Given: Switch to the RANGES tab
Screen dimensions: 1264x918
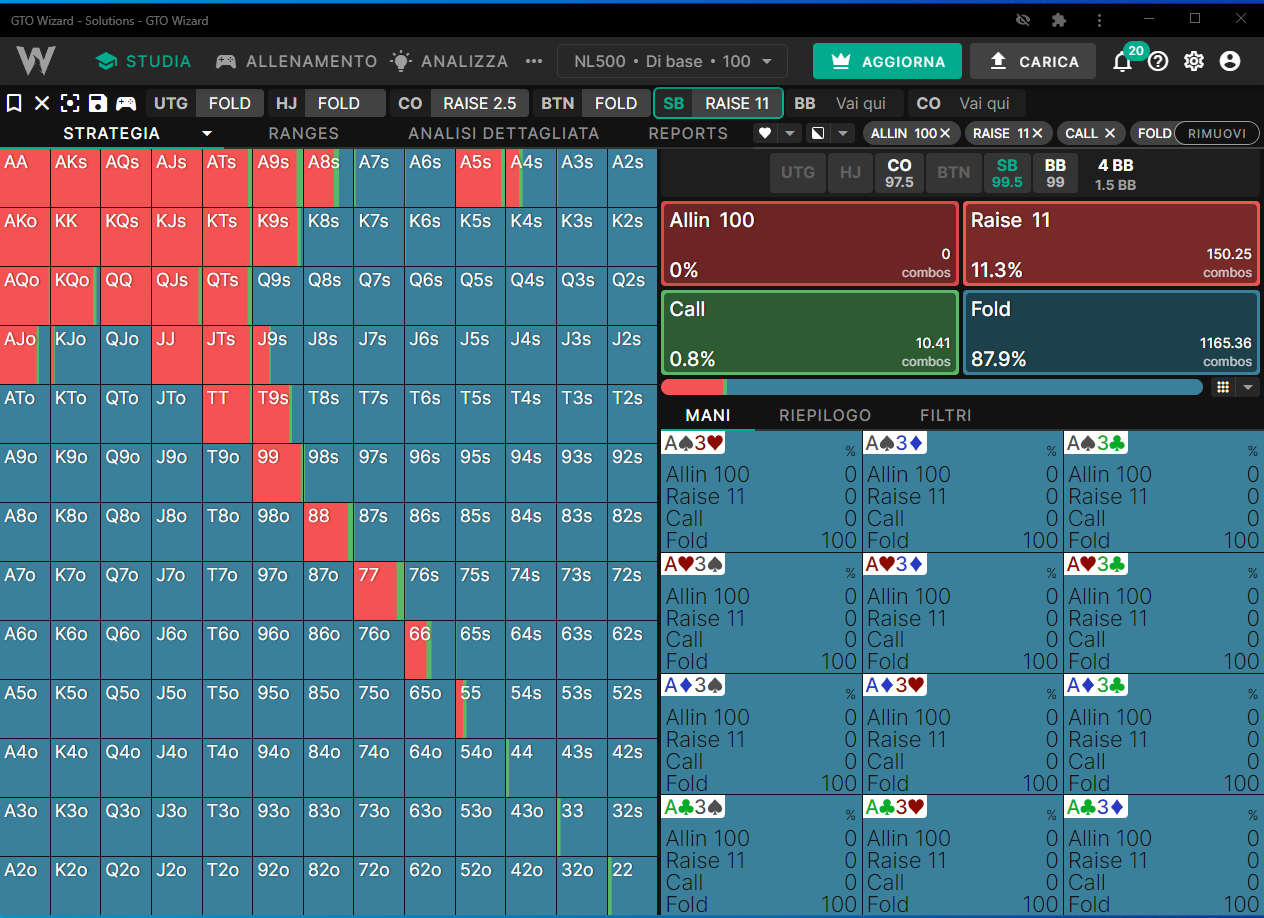Looking at the screenshot, I should [304, 133].
